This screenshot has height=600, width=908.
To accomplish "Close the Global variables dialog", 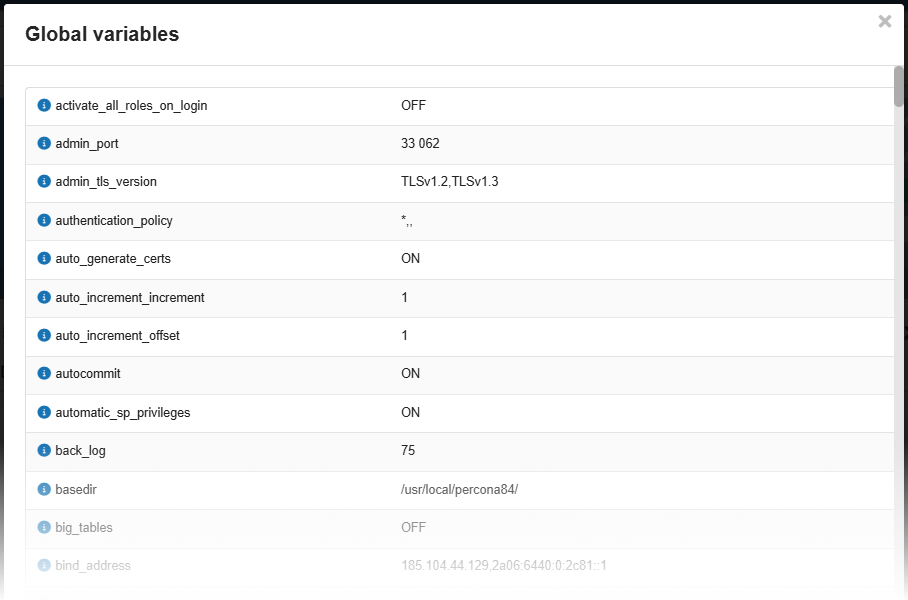I will pos(884,21).
